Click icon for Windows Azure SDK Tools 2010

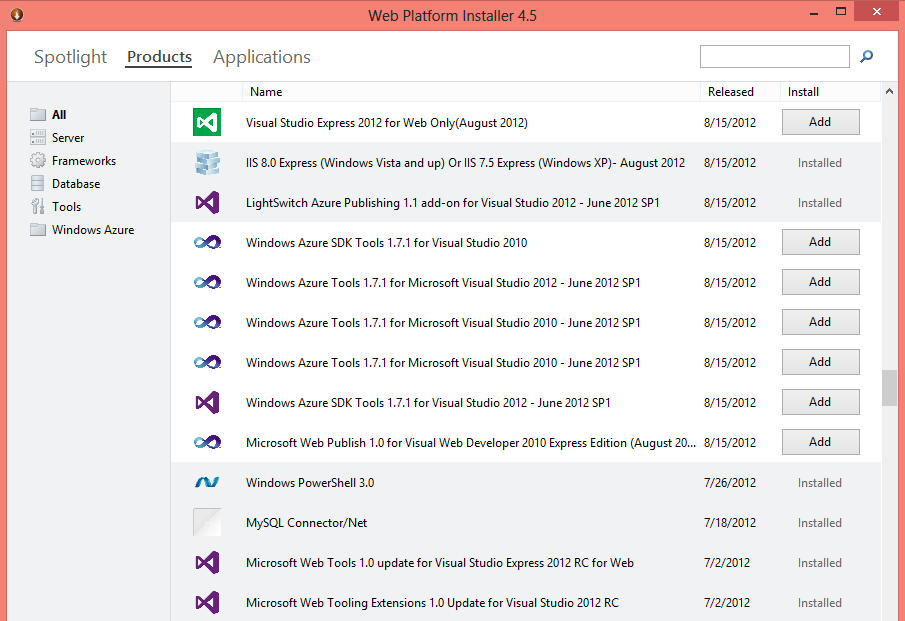[207, 242]
